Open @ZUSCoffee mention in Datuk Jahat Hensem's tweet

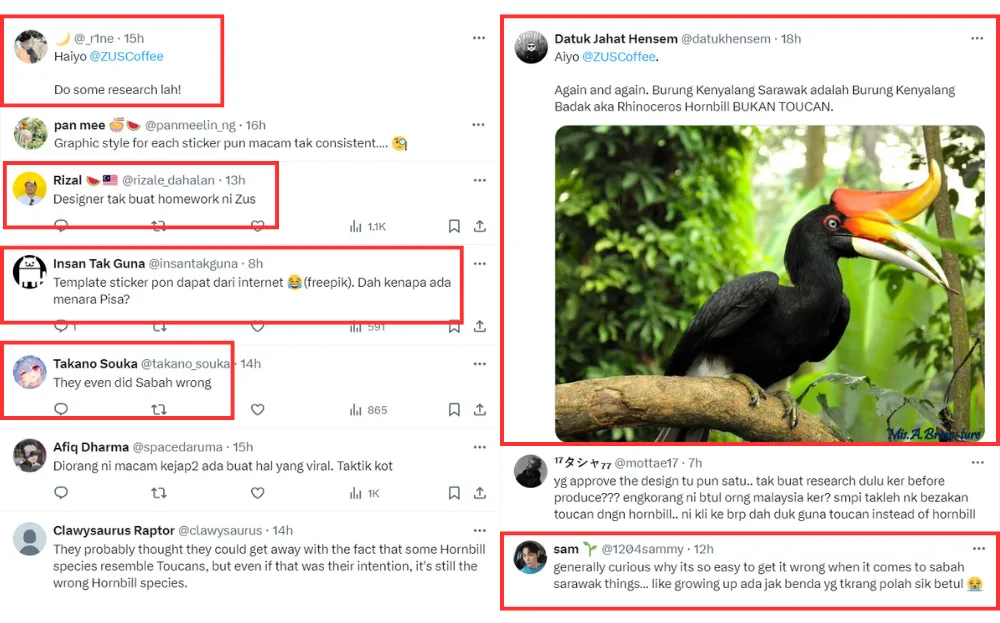tap(618, 57)
